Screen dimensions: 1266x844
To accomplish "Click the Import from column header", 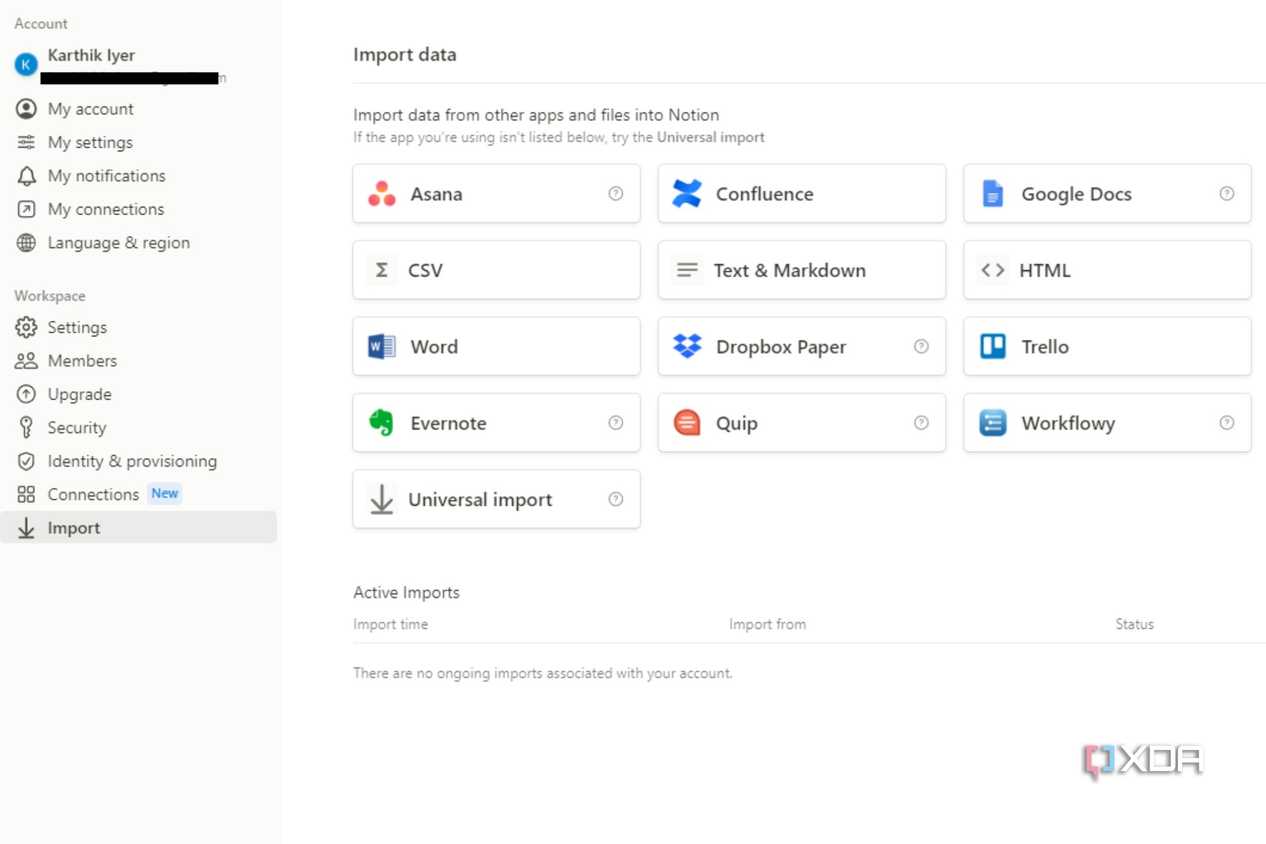I will click(x=767, y=624).
